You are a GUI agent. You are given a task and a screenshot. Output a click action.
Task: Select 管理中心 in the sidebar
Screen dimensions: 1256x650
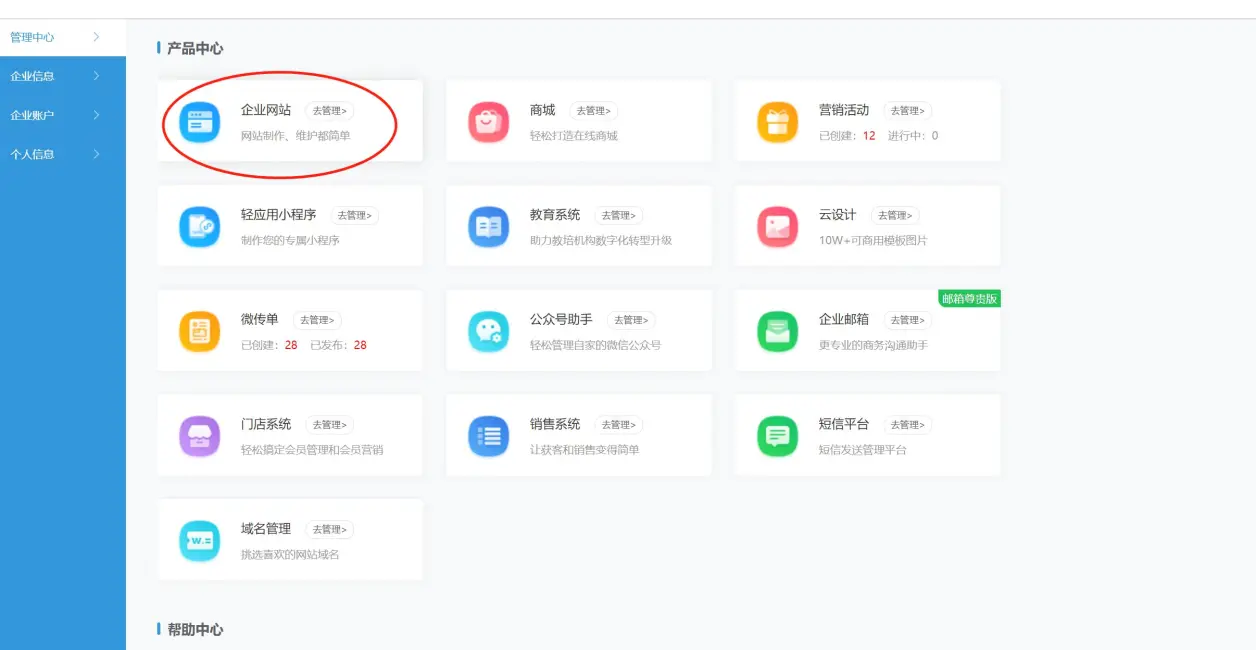coord(63,37)
